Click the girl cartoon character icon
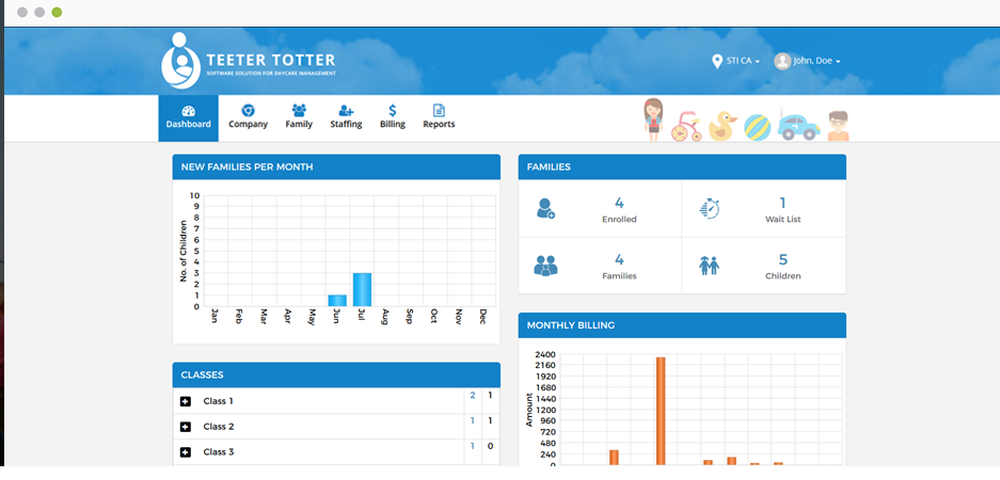This screenshot has height=480, width=1000. coord(653,120)
